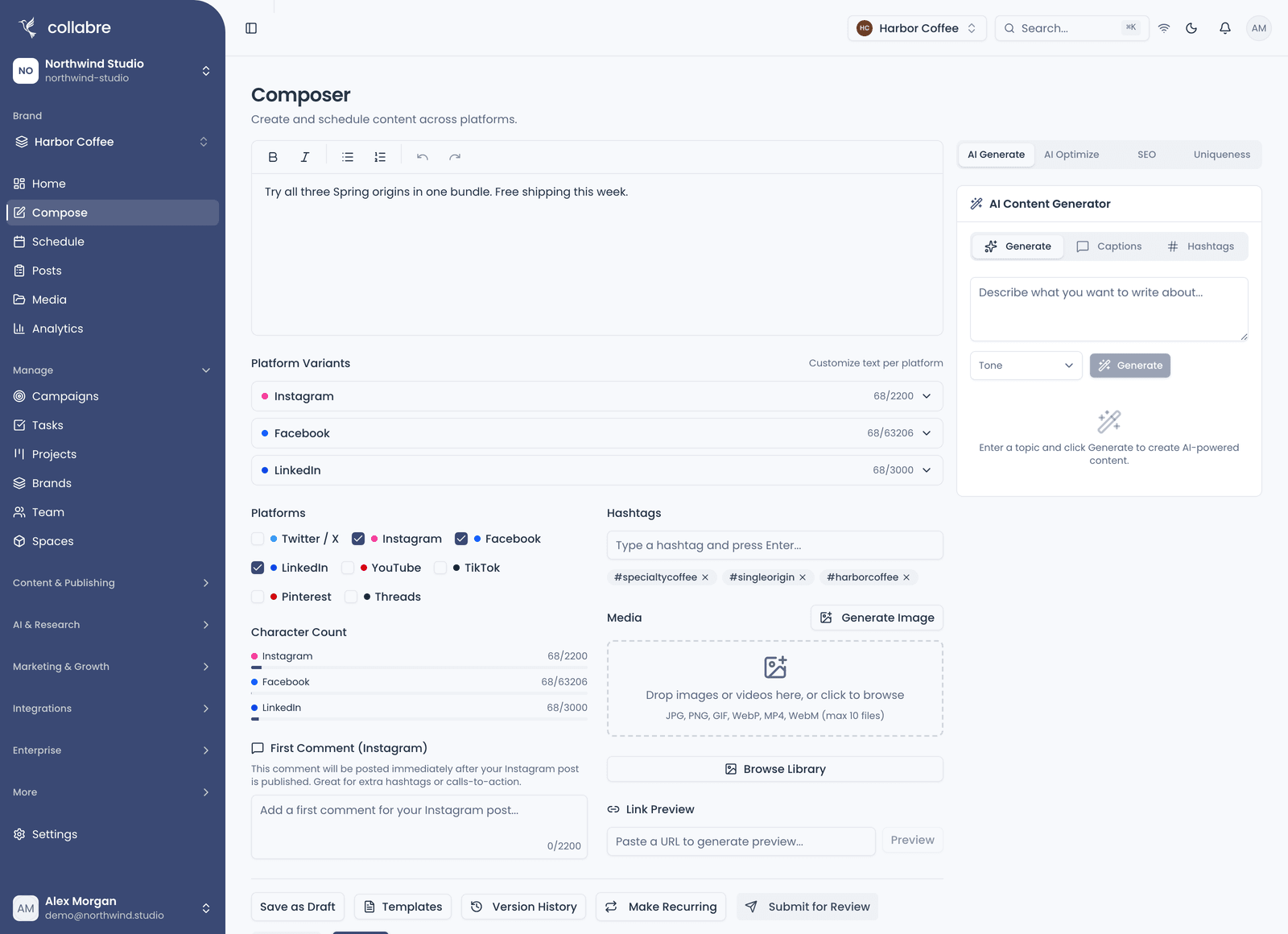This screenshot has height=934, width=1288.
Task: Insert a numbered list
Action: coord(380,157)
